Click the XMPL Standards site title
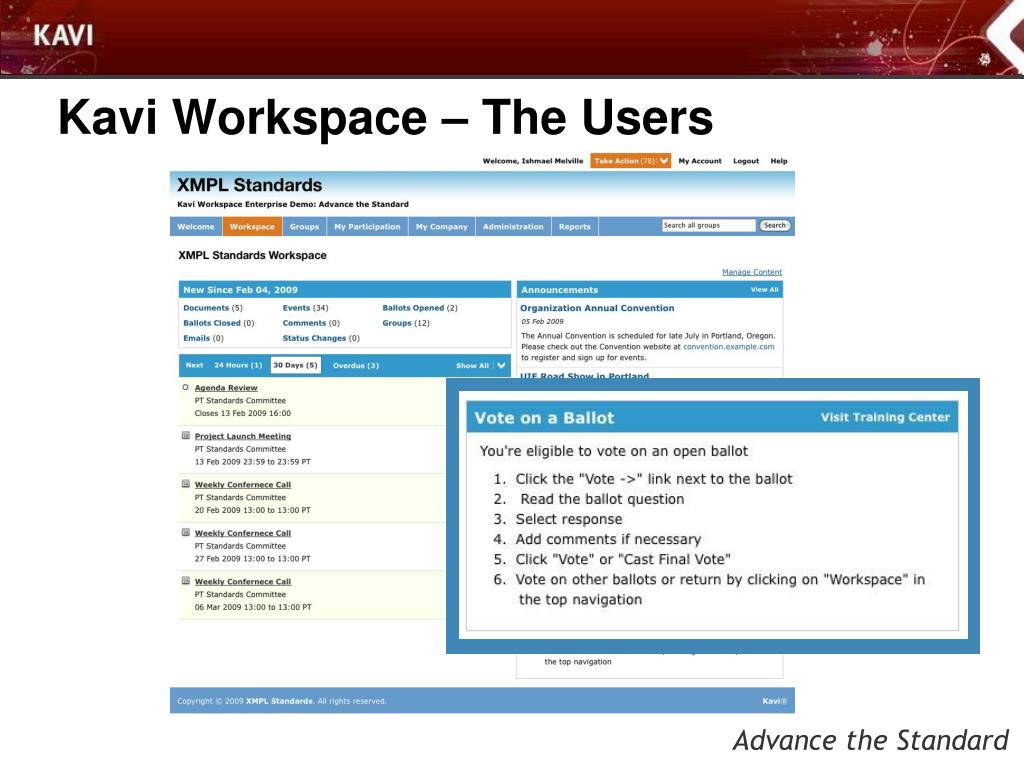 pos(249,185)
